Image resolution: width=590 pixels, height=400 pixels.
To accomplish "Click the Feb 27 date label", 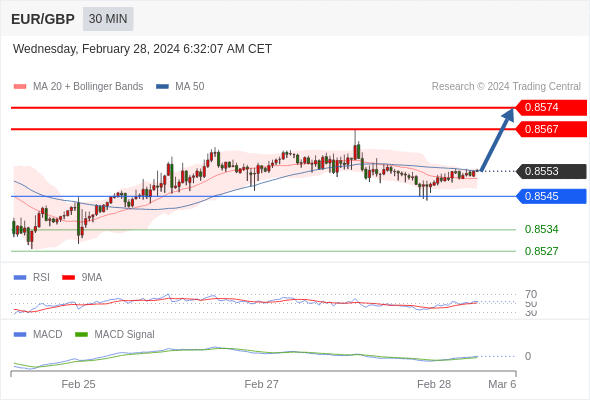I will (x=262, y=384).
